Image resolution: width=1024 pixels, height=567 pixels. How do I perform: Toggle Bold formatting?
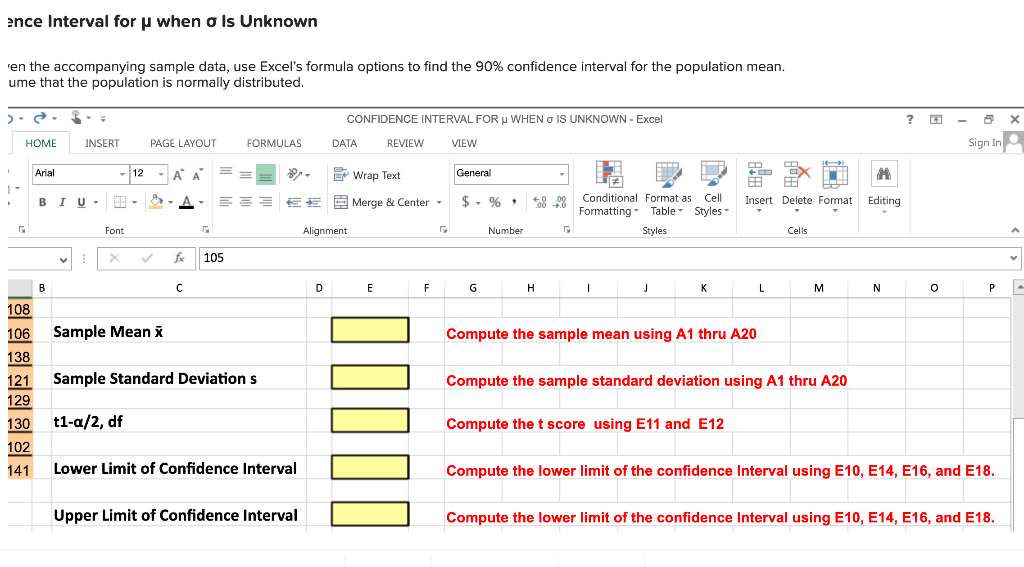(x=42, y=202)
